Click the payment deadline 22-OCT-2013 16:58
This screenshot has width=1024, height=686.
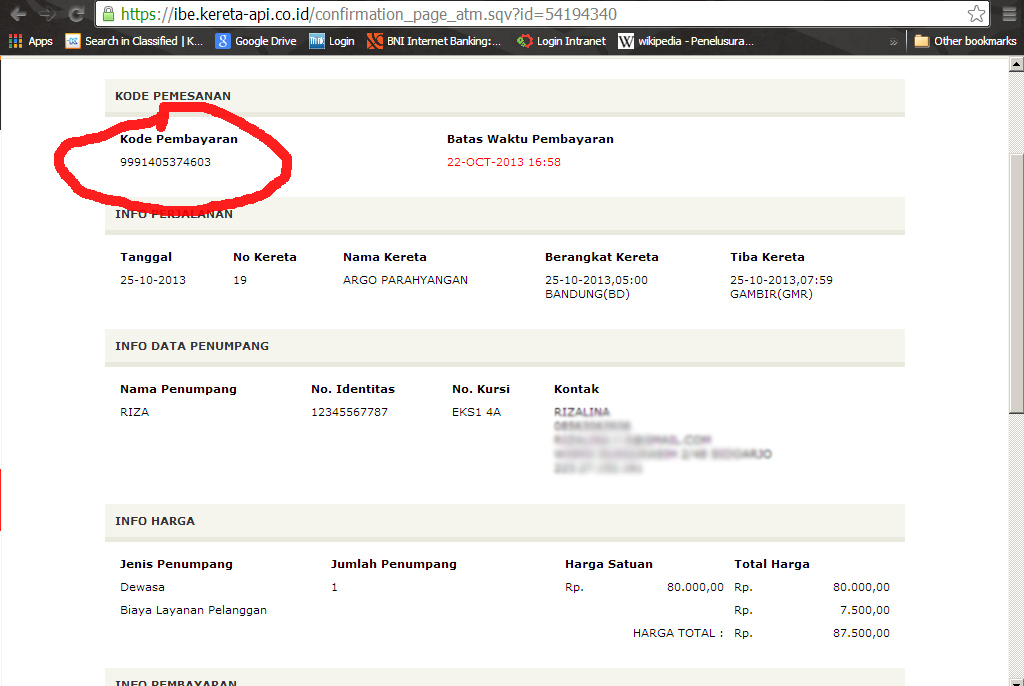tap(504, 162)
